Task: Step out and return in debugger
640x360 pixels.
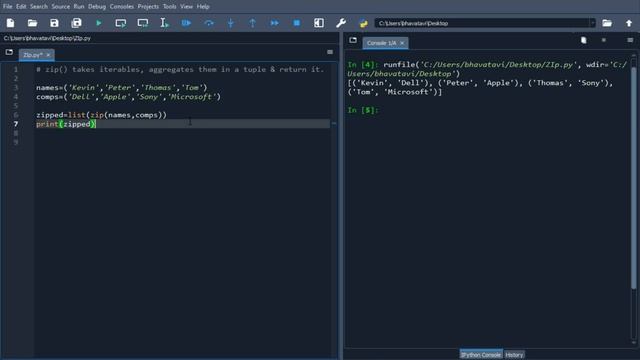Action: (x=253, y=23)
